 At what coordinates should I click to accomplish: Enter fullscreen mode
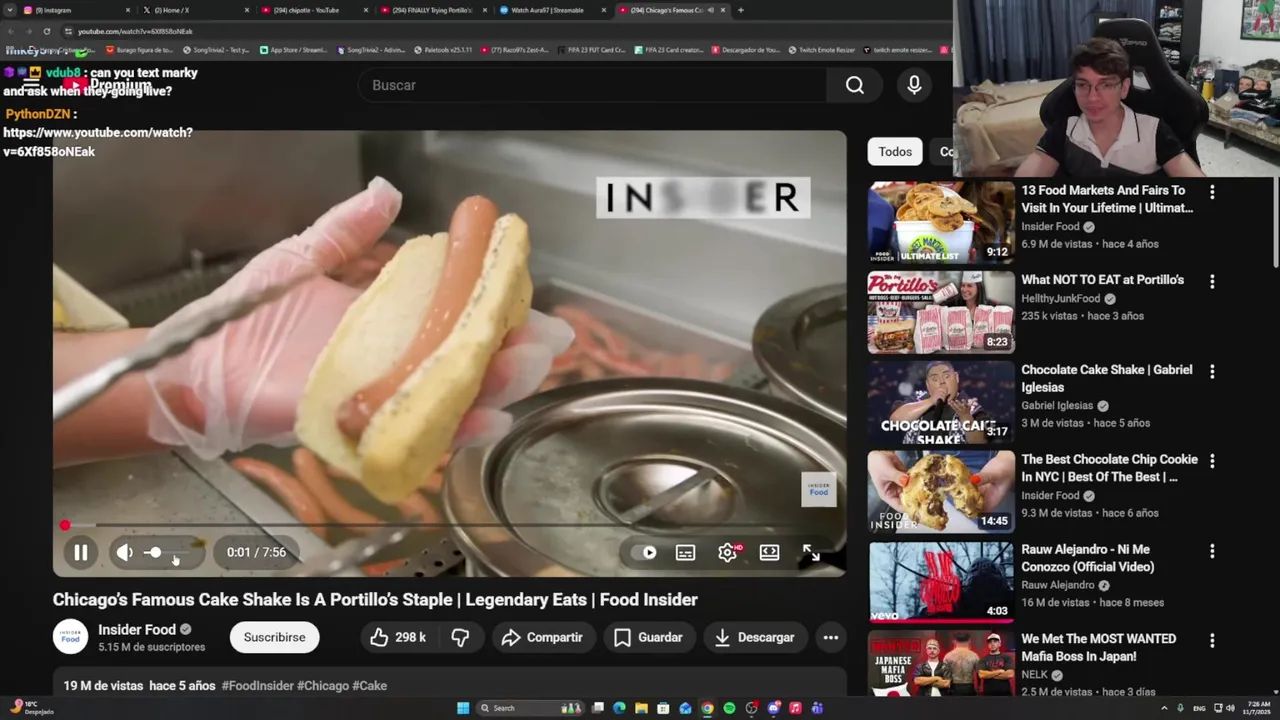pyautogui.click(x=811, y=552)
